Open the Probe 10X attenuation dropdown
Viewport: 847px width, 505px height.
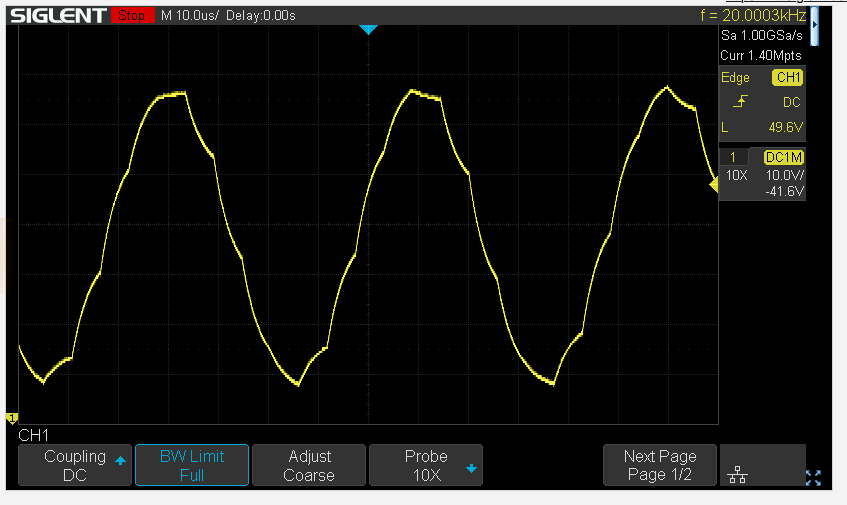point(426,465)
